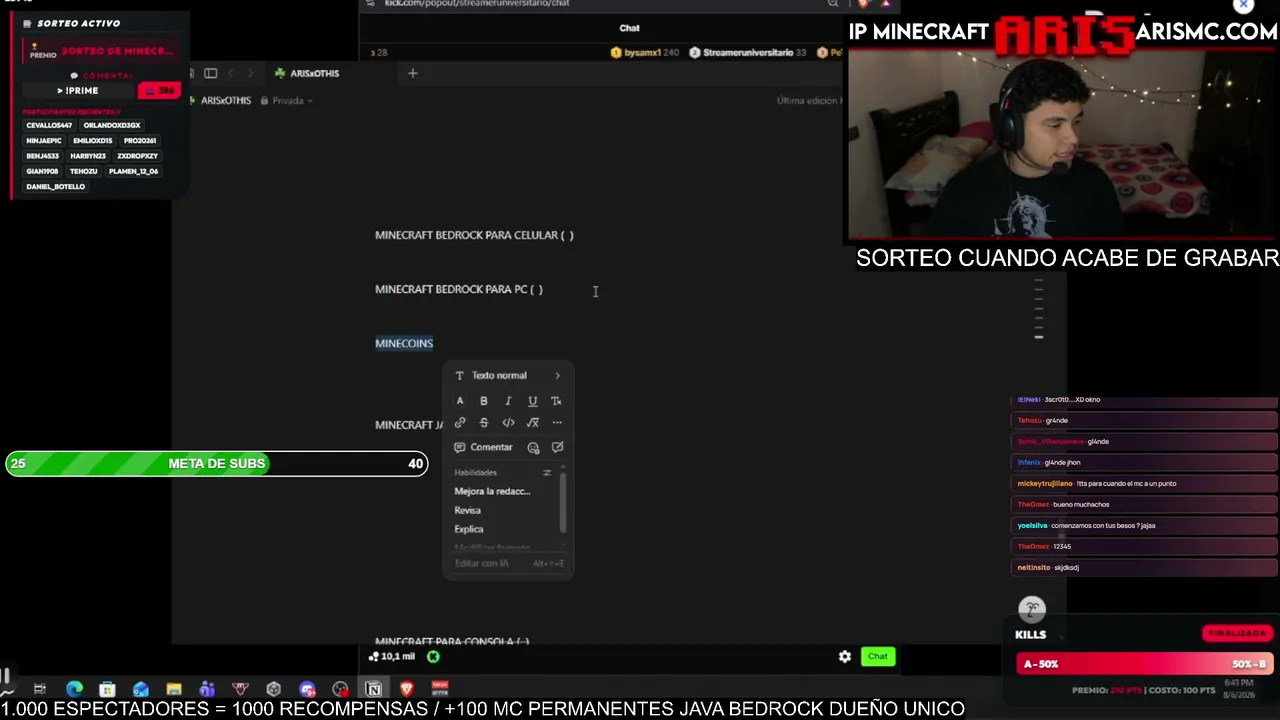Image resolution: width=1280 pixels, height=720 pixels.
Task: Open Habilidades settings sliders icon
Action: point(547,473)
